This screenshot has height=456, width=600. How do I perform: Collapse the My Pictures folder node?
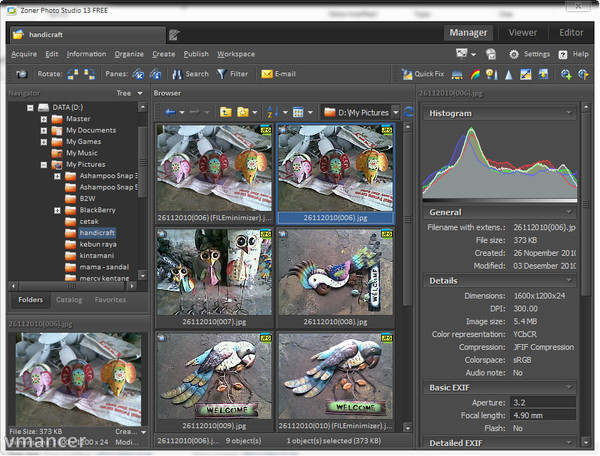(x=44, y=165)
